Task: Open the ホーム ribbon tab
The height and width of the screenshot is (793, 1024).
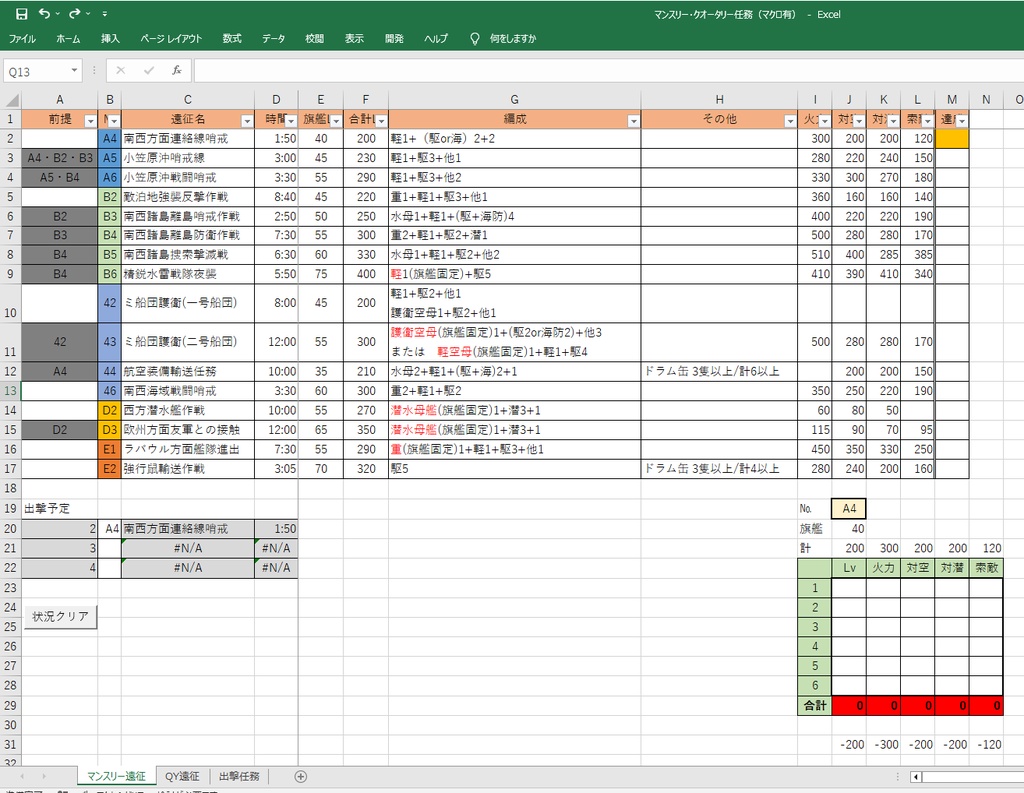Action: point(68,39)
